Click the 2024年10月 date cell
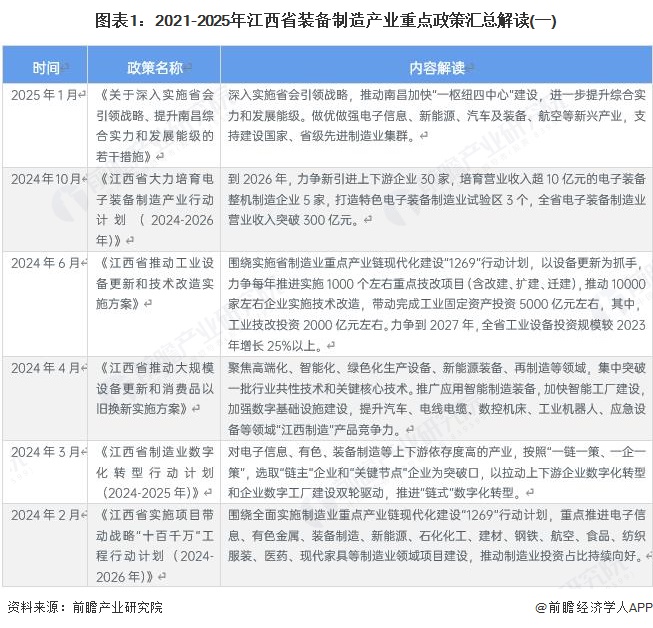653x628 pixels. click(46, 178)
